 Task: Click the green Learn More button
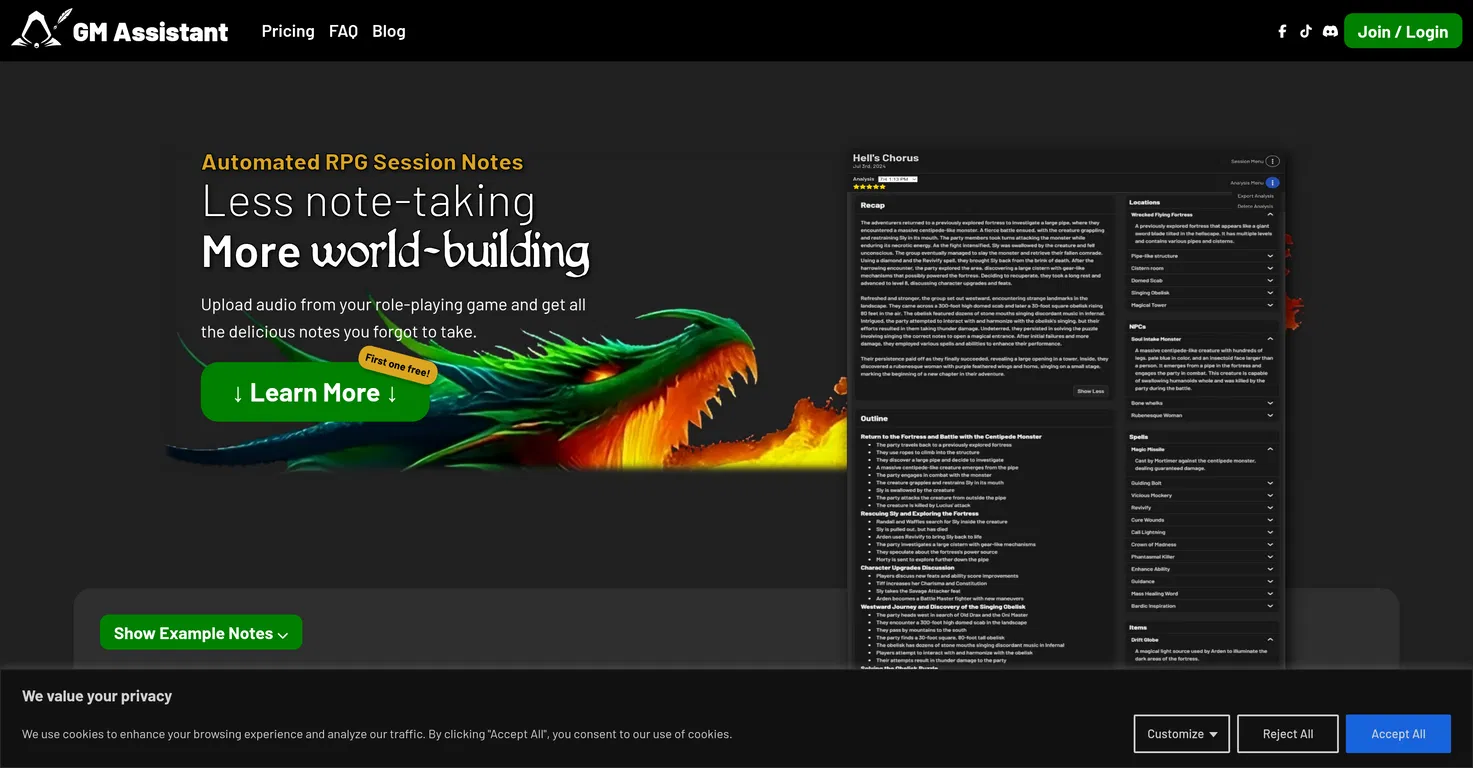pyautogui.click(x=315, y=392)
